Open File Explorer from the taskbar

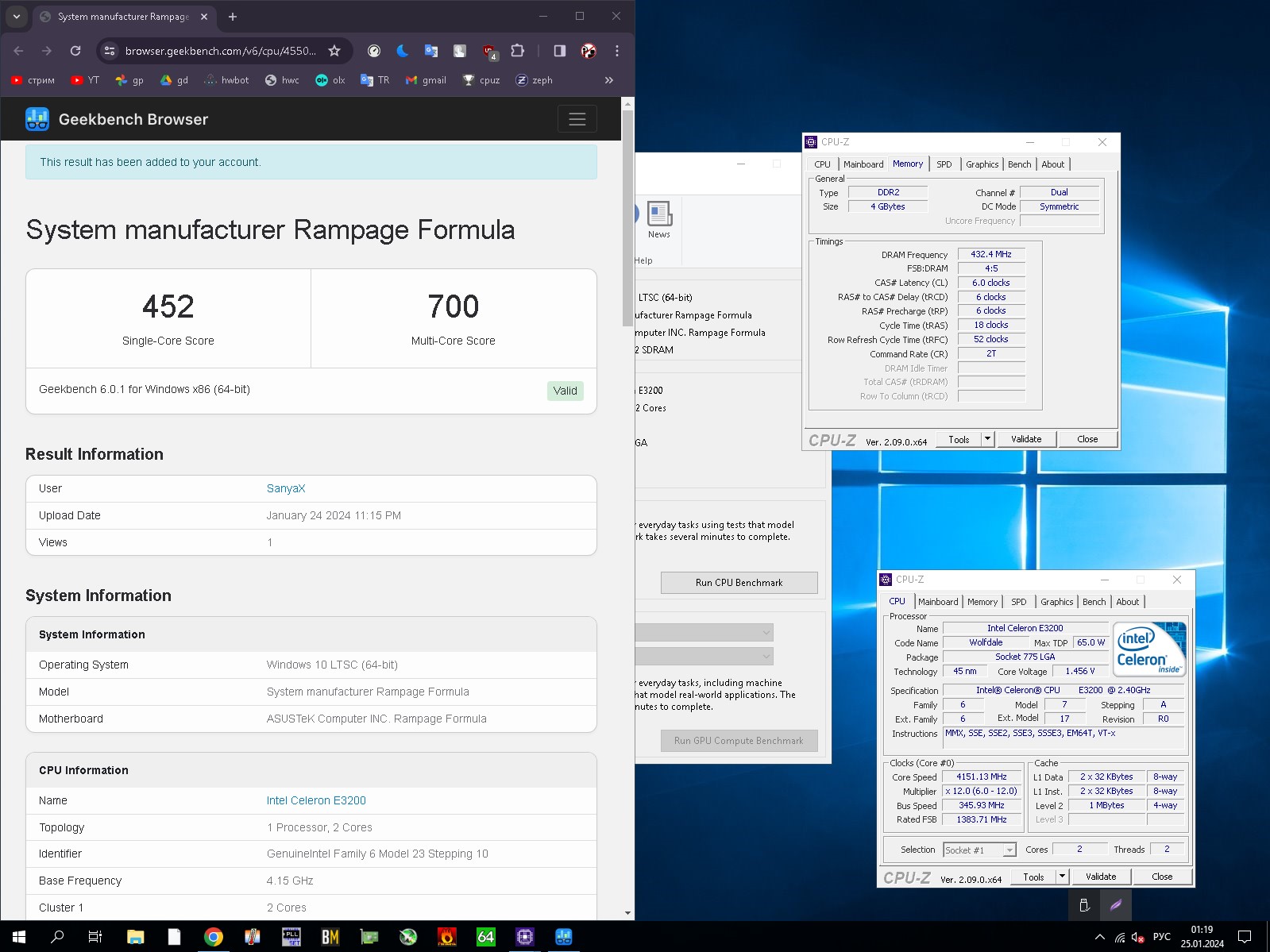(x=136, y=937)
